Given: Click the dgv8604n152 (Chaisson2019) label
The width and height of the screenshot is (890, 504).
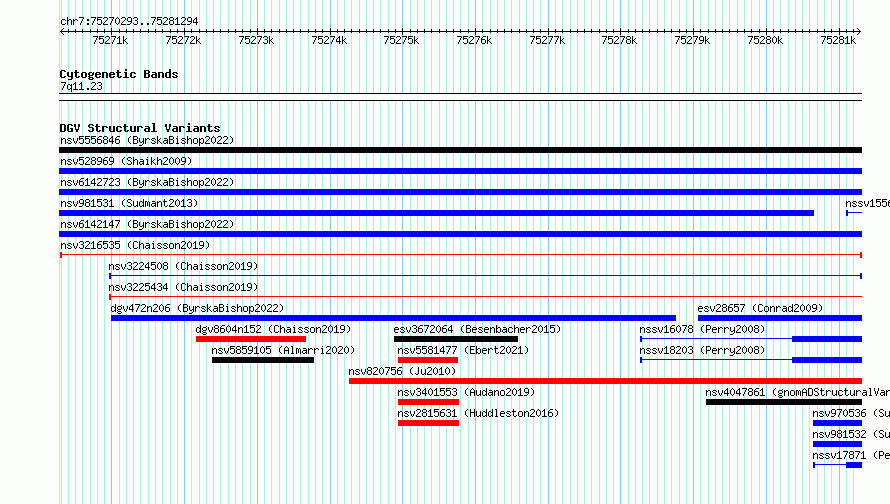Looking at the screenshot, I should 273,329.
